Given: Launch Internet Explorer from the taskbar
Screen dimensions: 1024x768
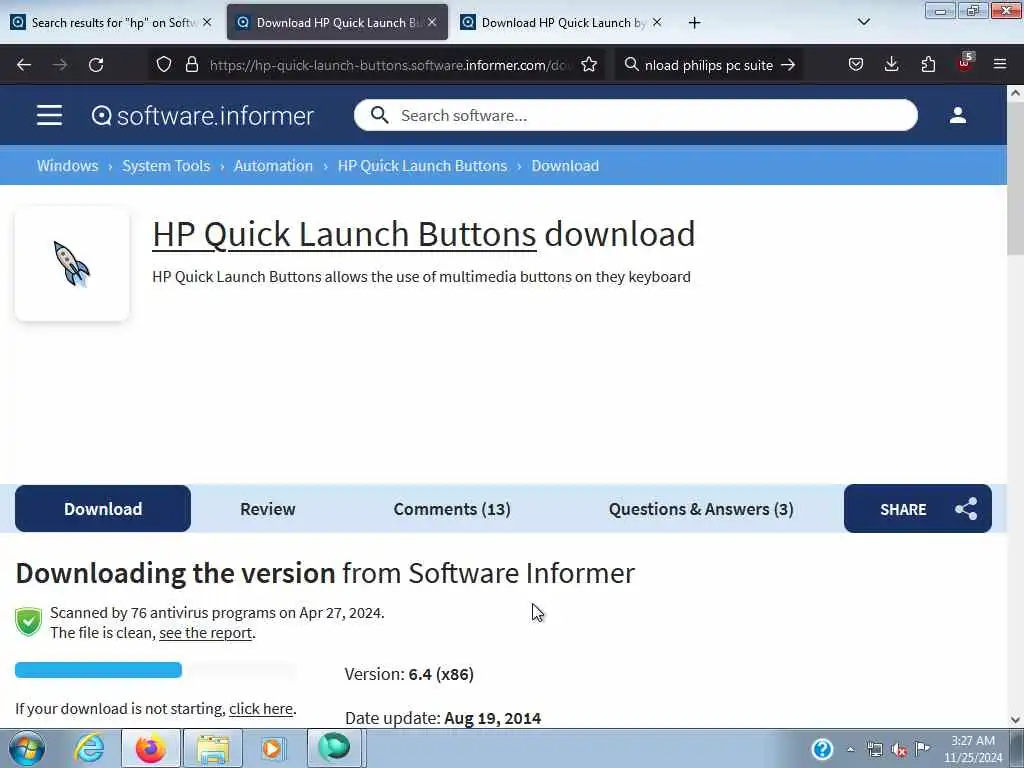Looking at the screenshot, I should (x=89, y=748).
